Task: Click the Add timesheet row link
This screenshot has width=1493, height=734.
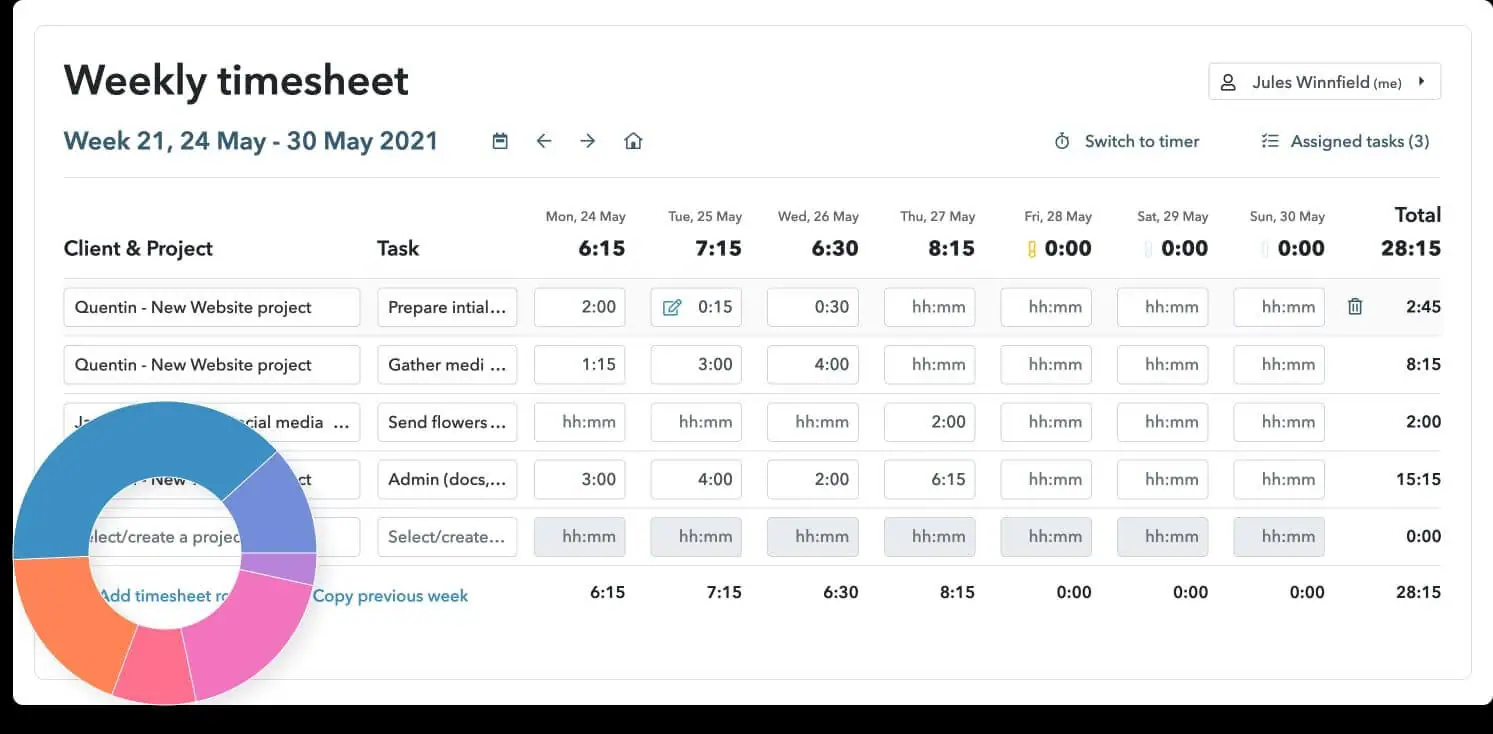Action: click(160, 596)
